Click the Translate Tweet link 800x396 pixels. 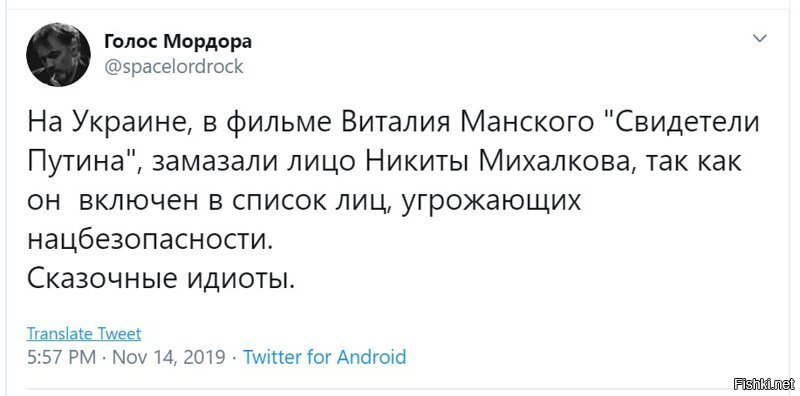click(x=84, y=334)
